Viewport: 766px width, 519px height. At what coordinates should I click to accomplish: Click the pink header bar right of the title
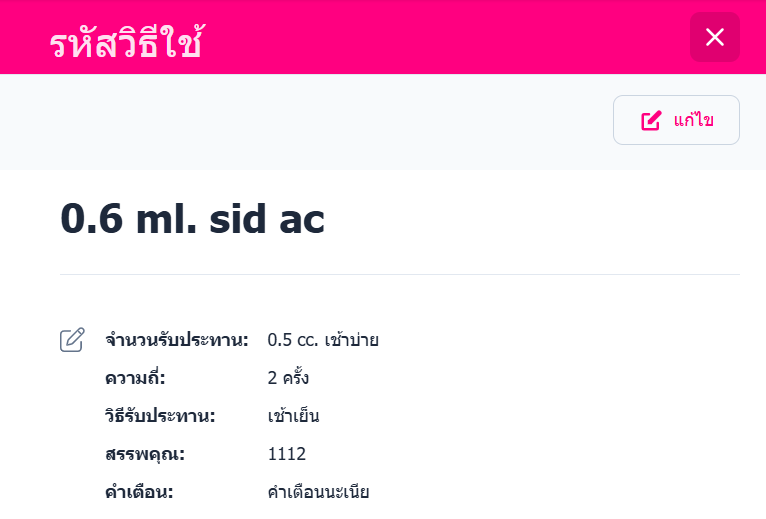tap(450, 38)
